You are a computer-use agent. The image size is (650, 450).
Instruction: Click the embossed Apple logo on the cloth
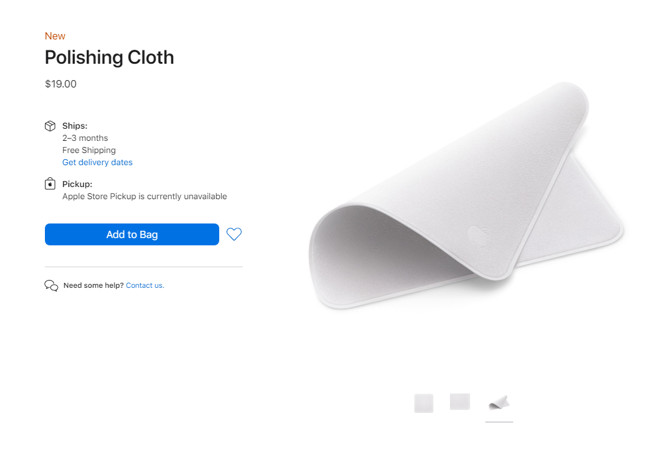coord(478,235)
